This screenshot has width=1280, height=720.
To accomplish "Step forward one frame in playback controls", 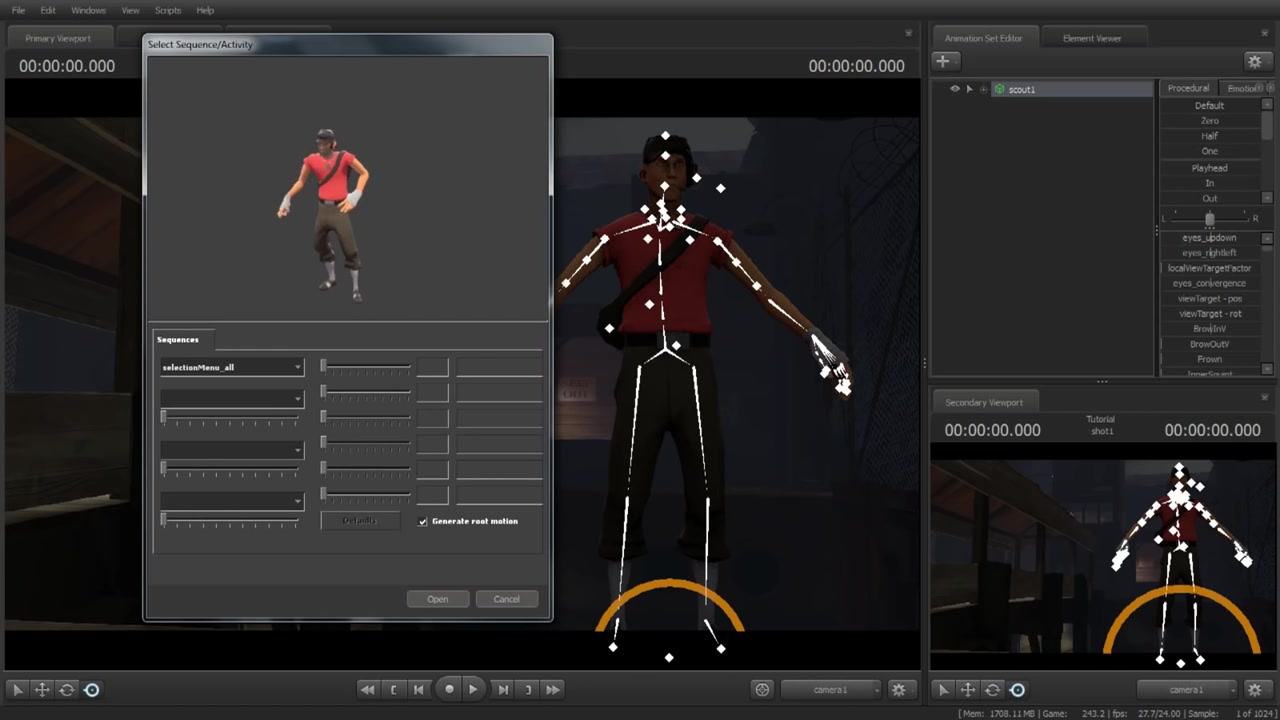I will tap(503, 689).
